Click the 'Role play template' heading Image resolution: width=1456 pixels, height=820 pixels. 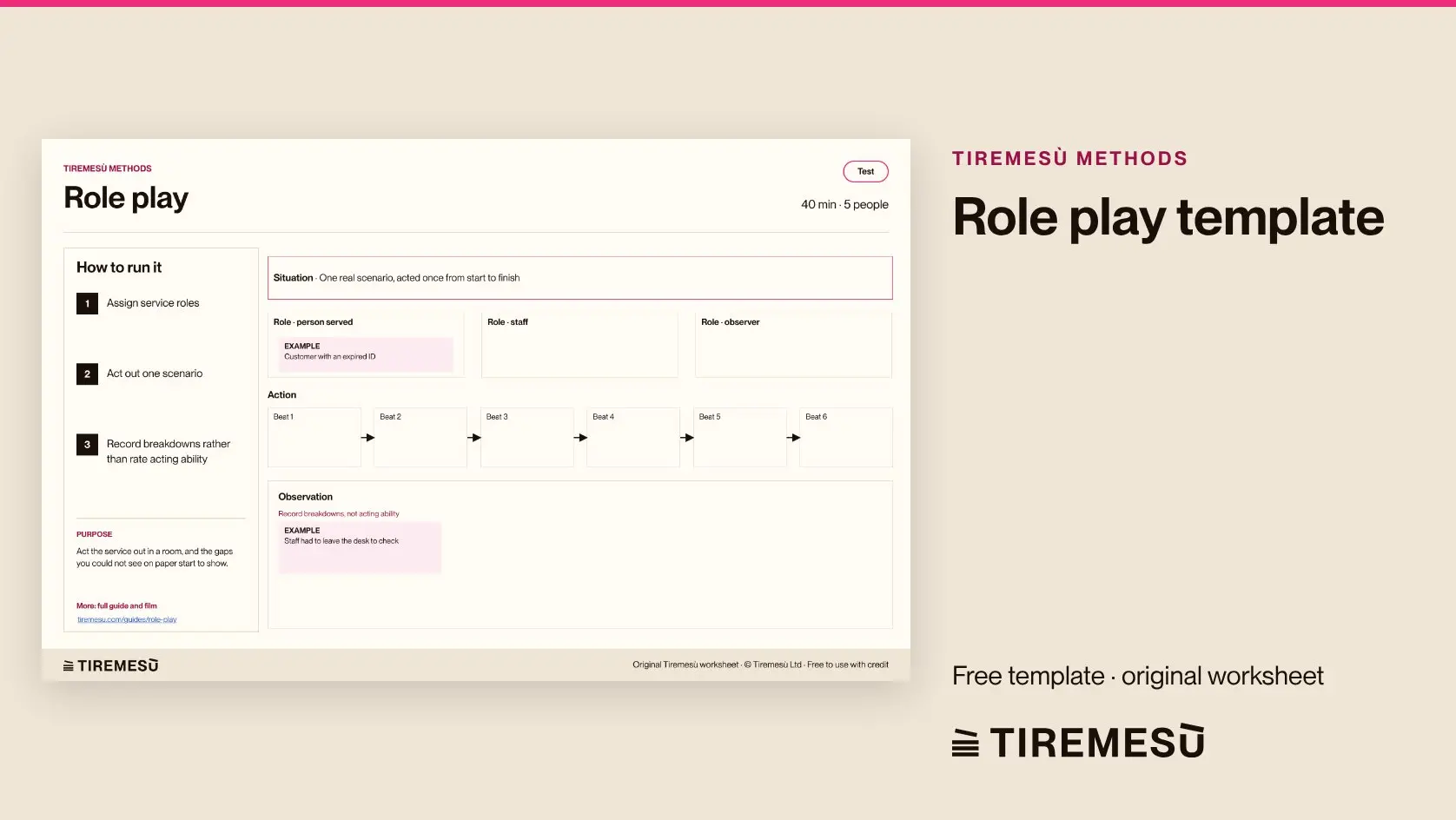pos(1168,217)
